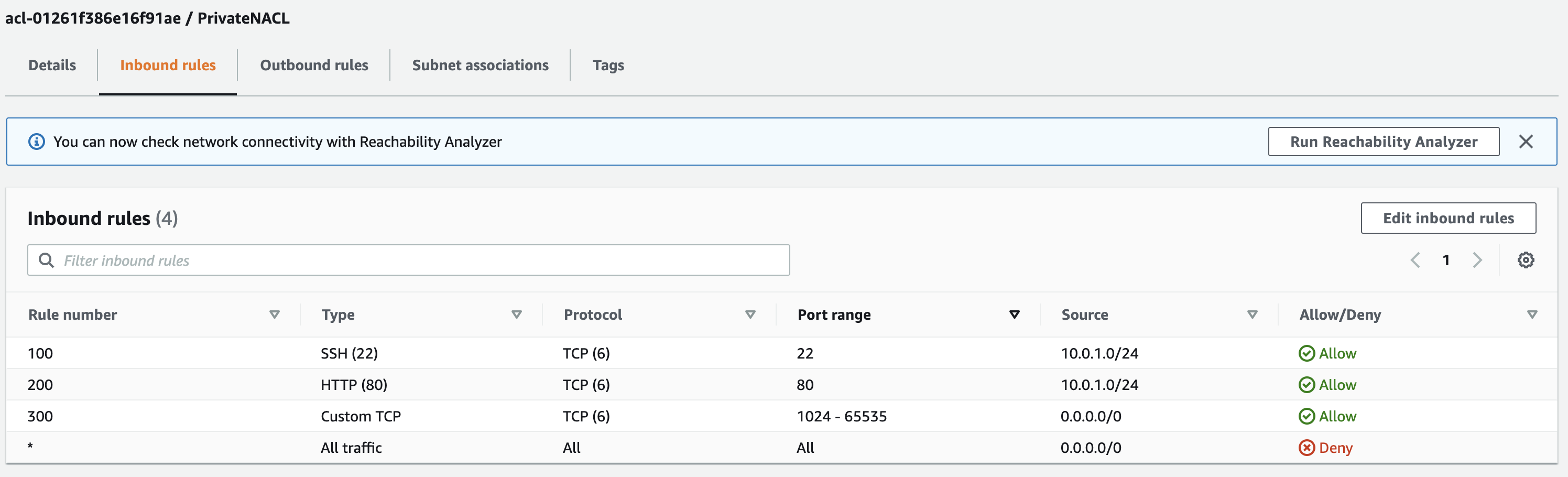This screenshot has height=477, width=1568.
Task: Click source 10.0.1.0/24 in rule 200
Action: 1099,385
